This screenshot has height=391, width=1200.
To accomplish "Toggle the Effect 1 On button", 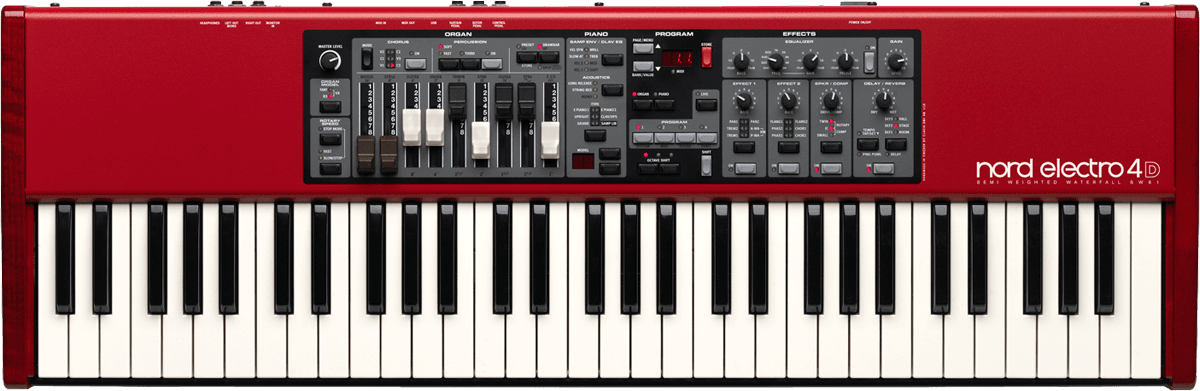I will click(x=746, y=168).
